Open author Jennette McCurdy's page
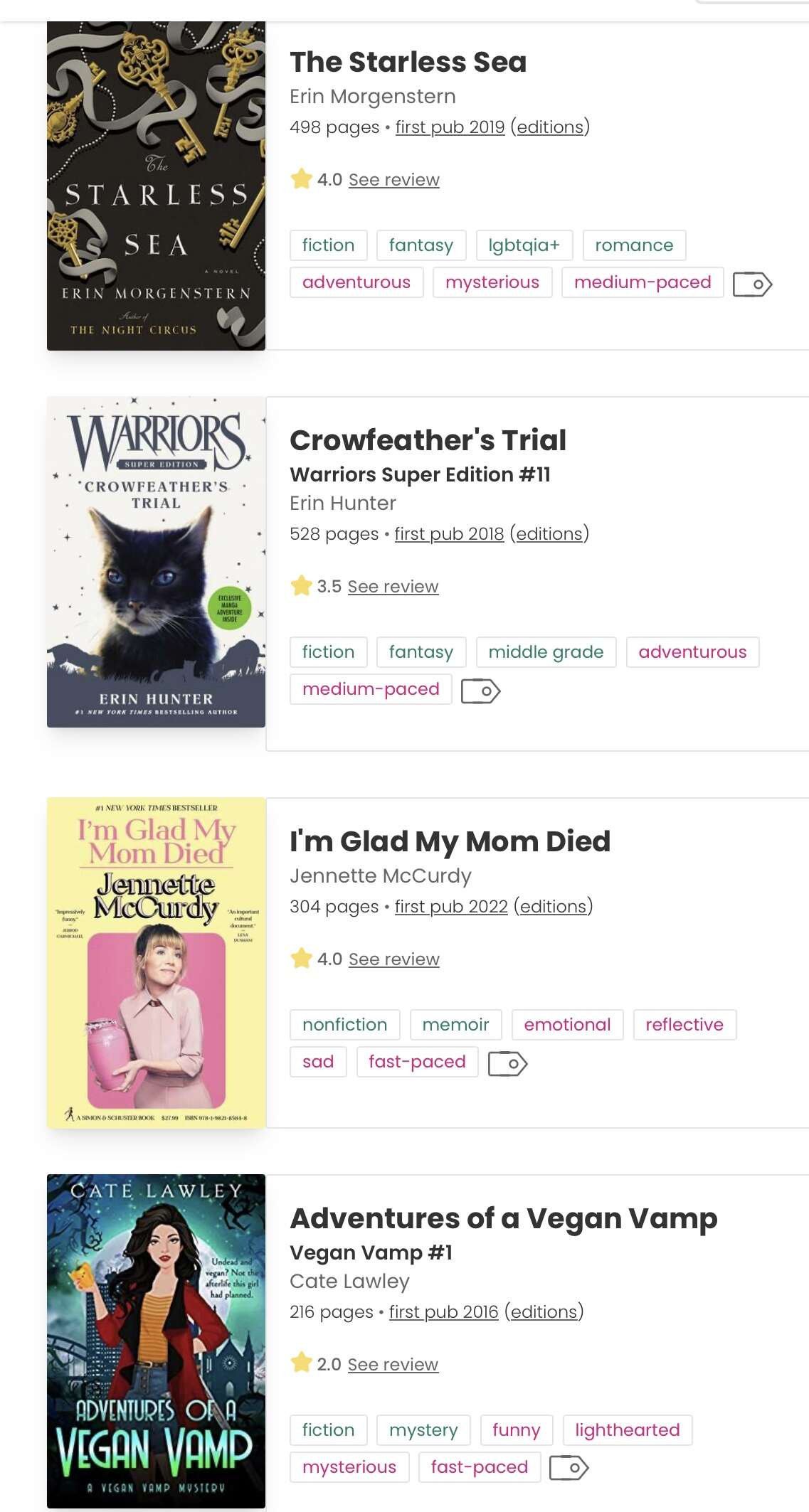The image size is (809, 1512). 380,875
